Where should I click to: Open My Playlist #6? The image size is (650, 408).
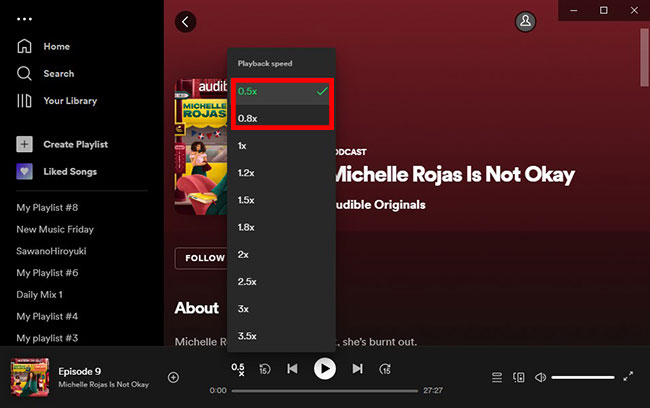[x=47, y=273]
